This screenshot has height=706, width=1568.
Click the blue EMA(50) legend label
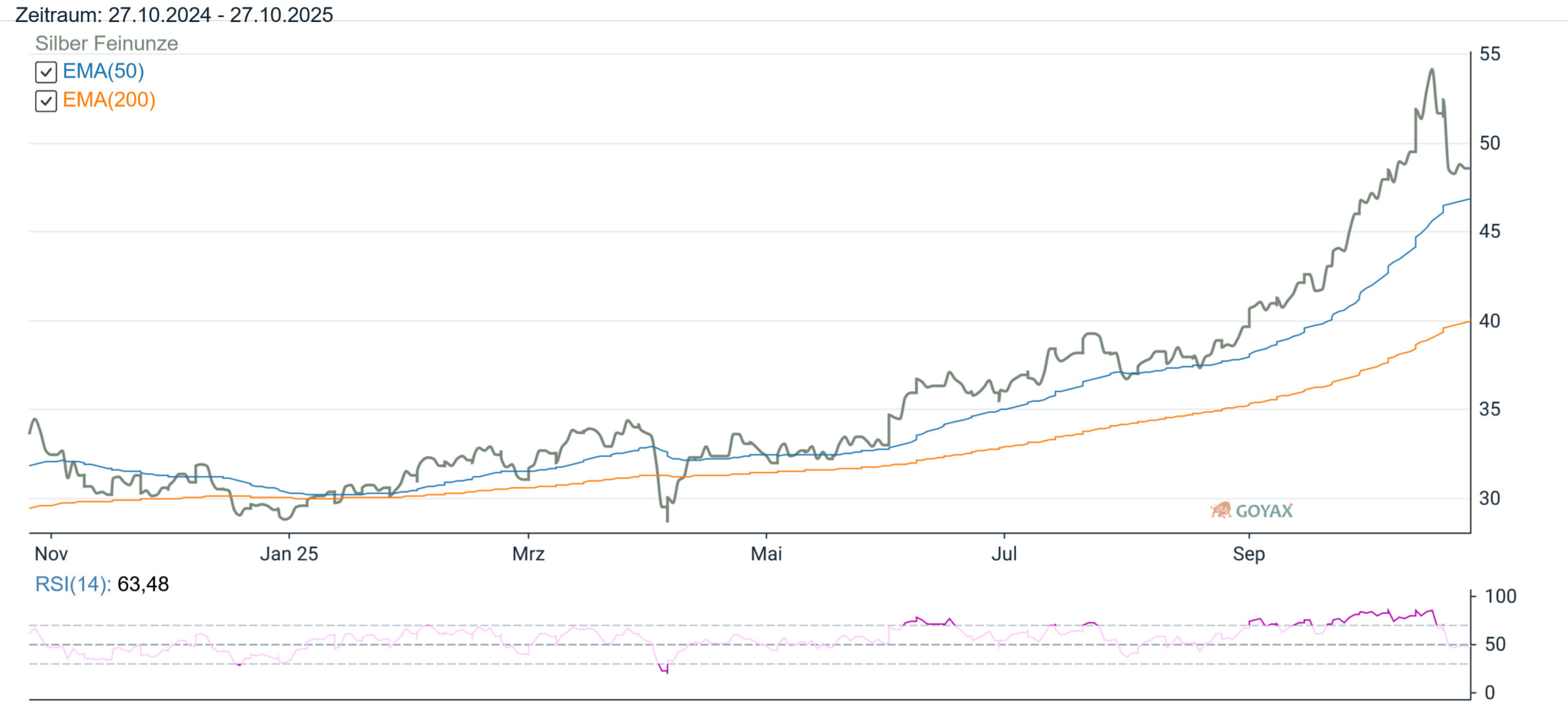click(104, 71)
